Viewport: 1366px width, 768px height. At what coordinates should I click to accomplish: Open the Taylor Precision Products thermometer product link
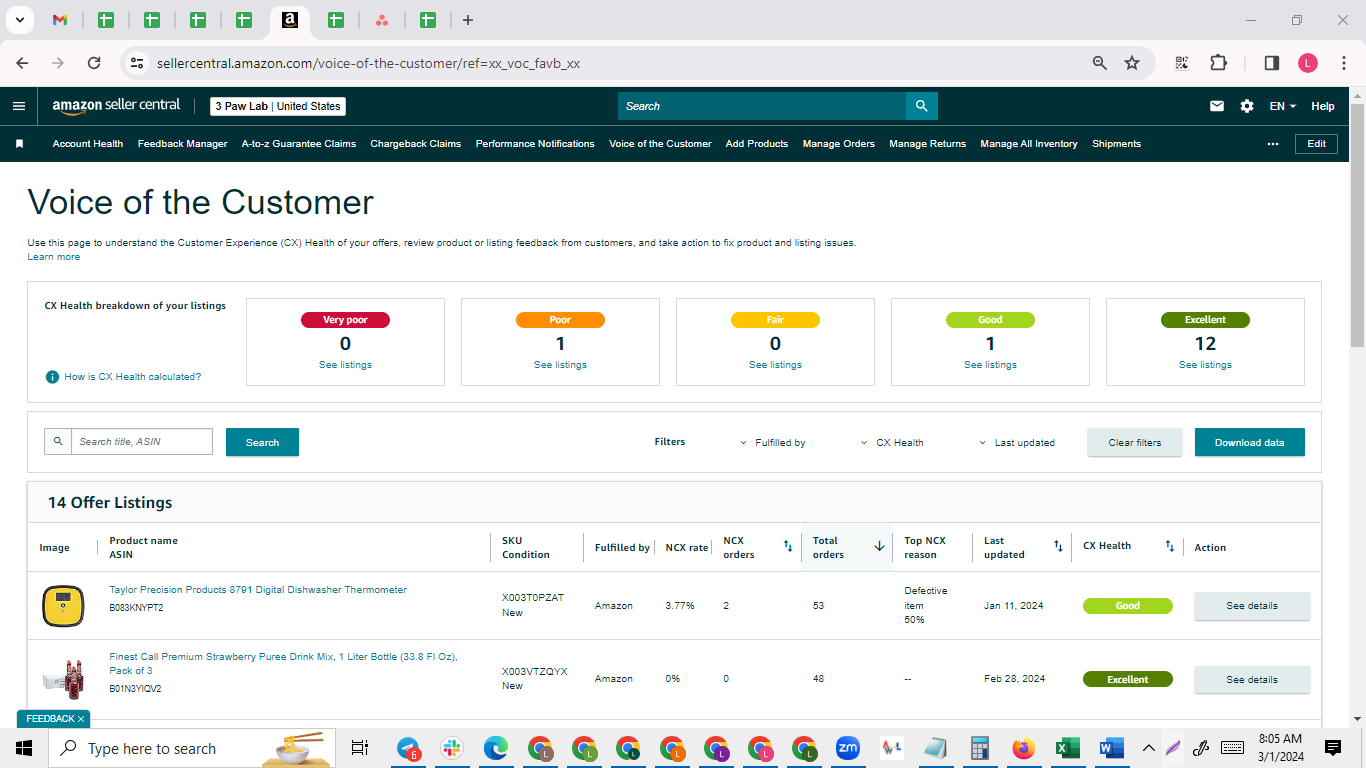(x=258, y=590)
